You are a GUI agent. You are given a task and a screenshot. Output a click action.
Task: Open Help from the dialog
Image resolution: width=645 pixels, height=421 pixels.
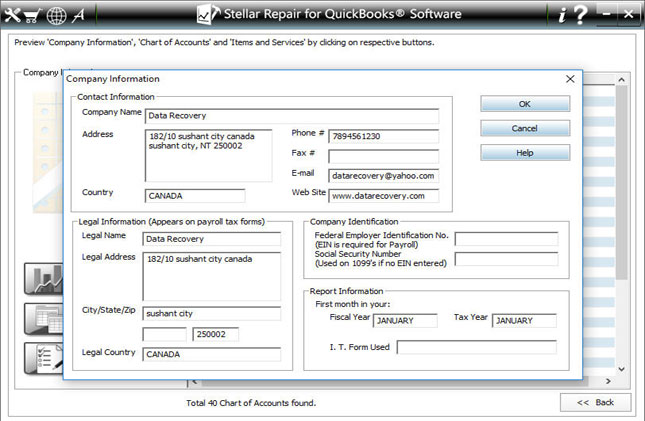click(x=525, y=152)
